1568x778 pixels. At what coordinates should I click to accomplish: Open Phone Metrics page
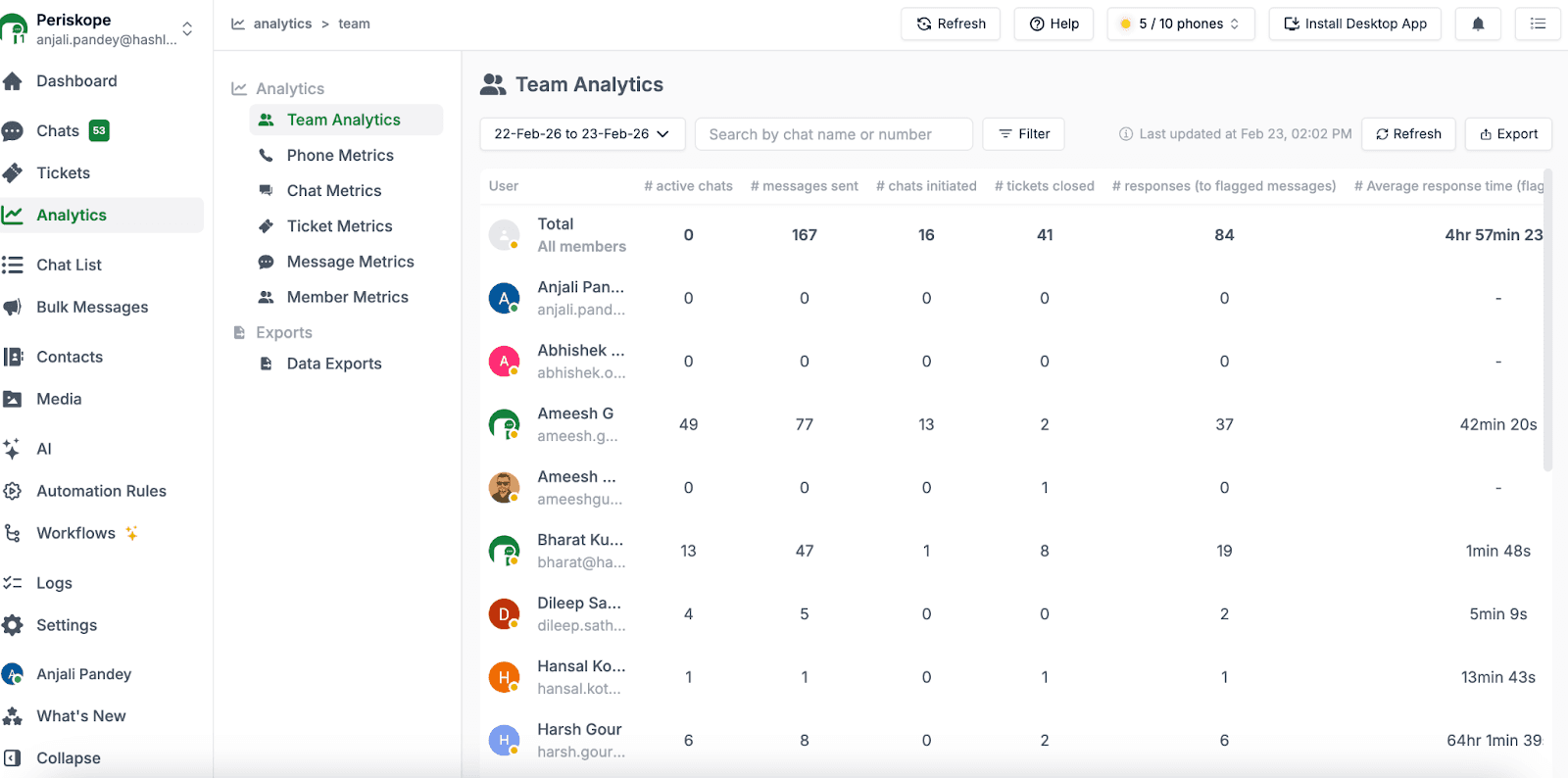(340, 155)
